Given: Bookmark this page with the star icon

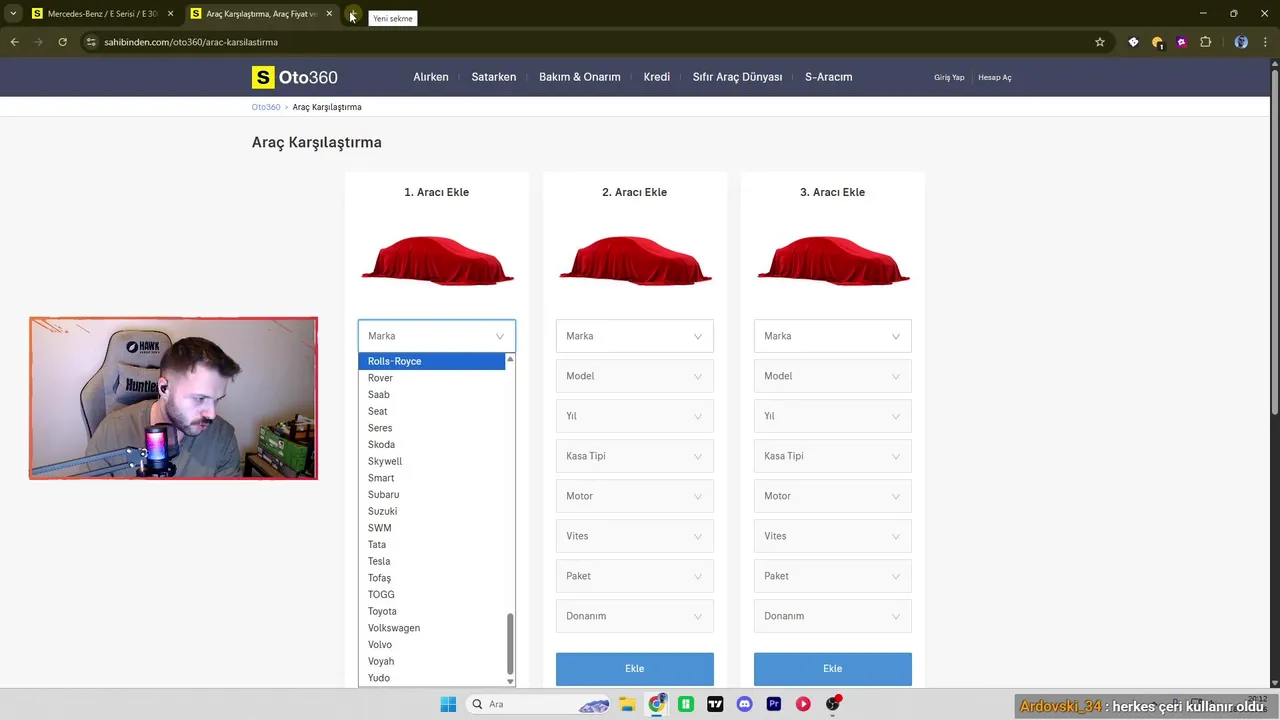Looking at the screenshot, I should pyautogui.click(x=1100, y=42).
